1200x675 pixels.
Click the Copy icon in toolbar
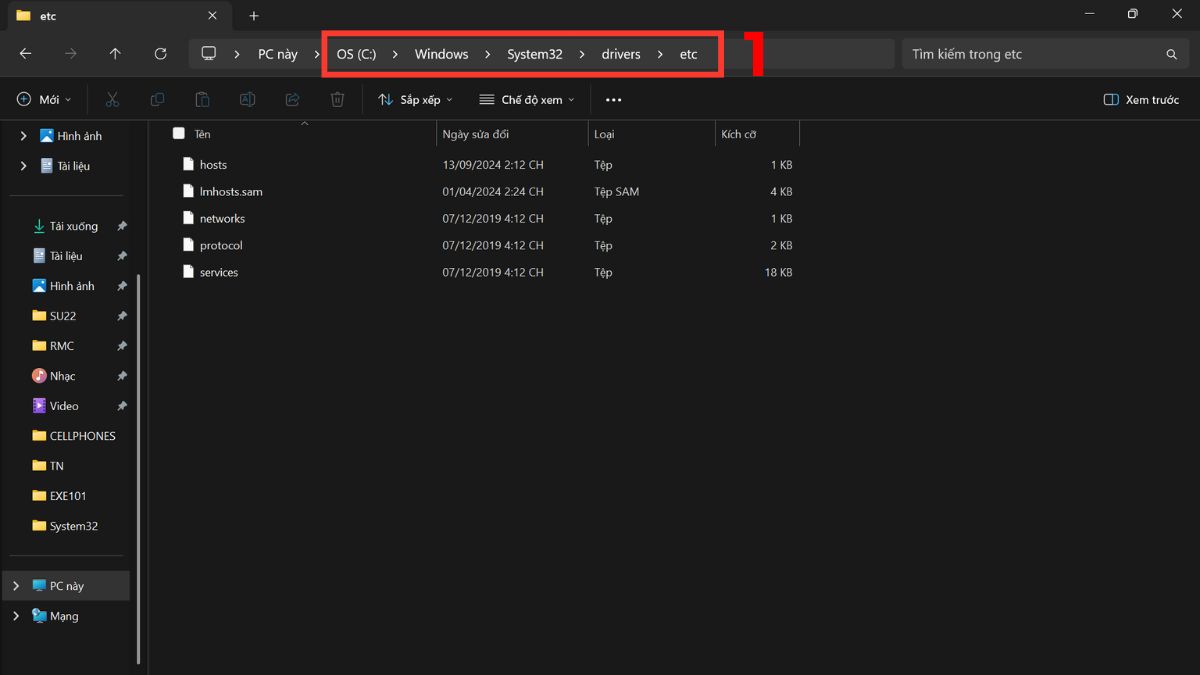click(157, 100)
